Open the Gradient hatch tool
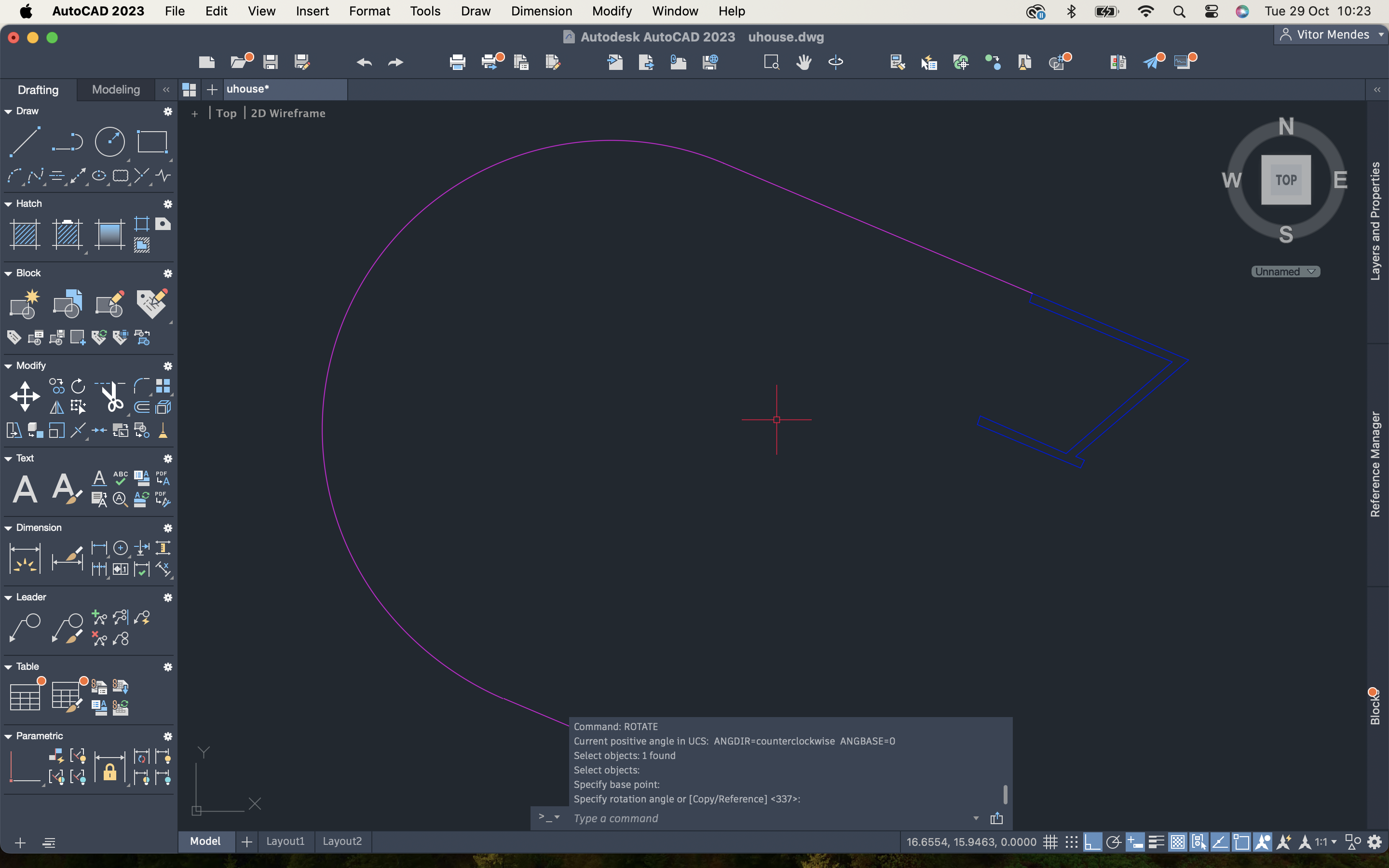Screen dimensions: 1389x868 tap(109, 234)
